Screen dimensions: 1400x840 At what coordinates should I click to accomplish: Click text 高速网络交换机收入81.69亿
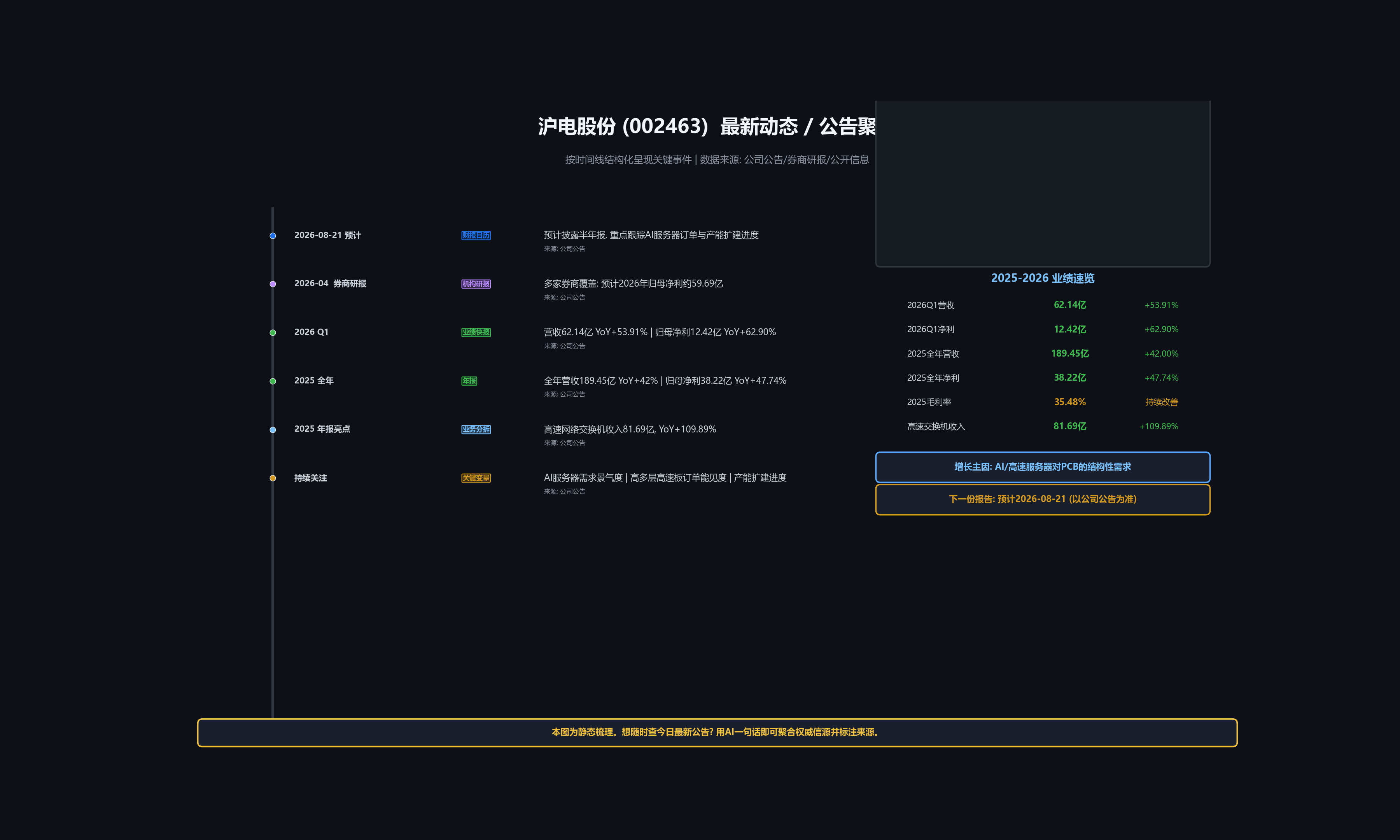coord(630,430)
